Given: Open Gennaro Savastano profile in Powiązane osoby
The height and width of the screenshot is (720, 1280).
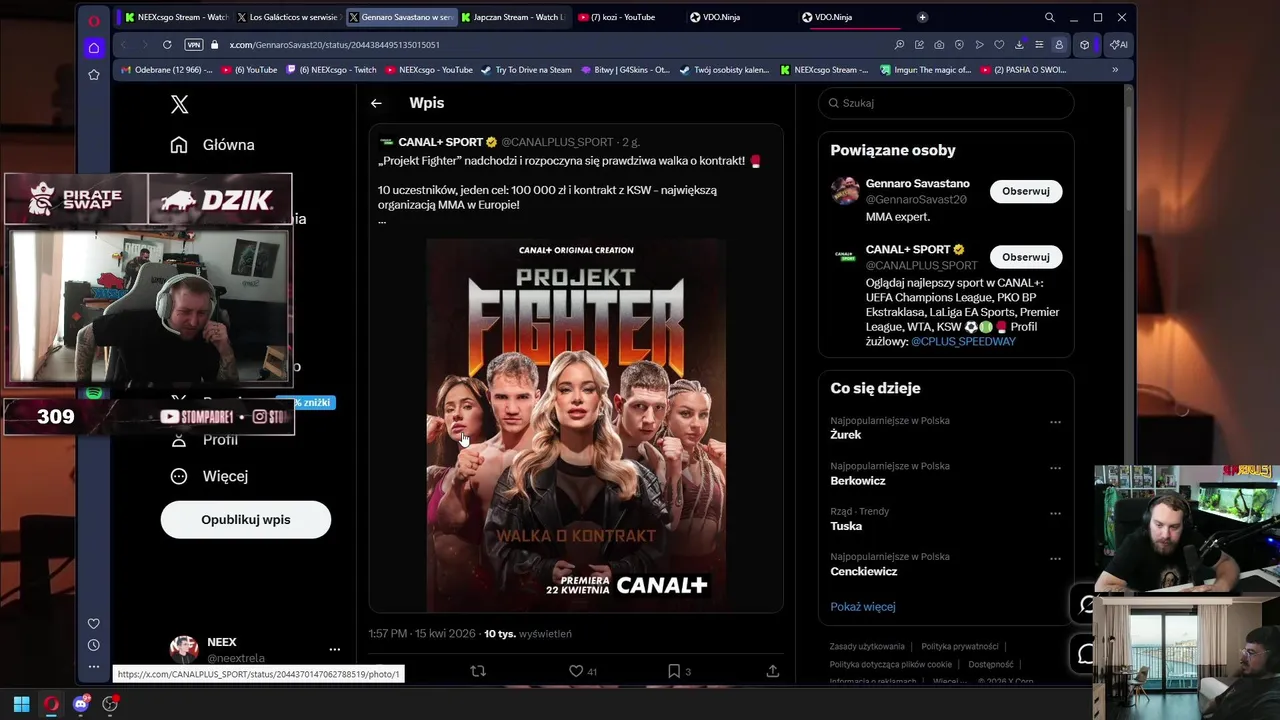Looking at the screenshot, I should pos(918,184).
